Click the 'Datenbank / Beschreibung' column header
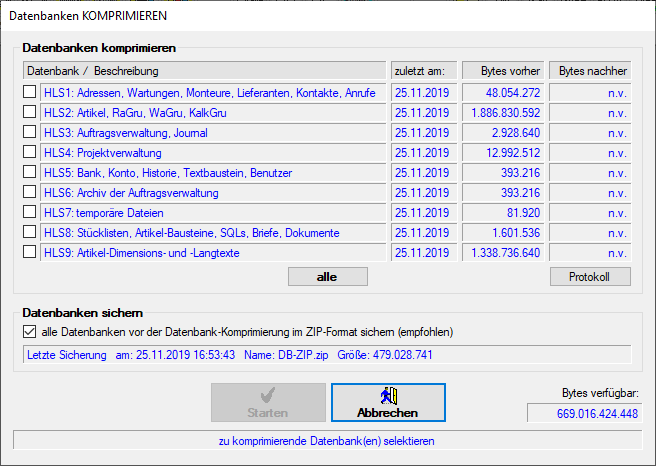This screenshot has width=656, height=466. [204, 71]
